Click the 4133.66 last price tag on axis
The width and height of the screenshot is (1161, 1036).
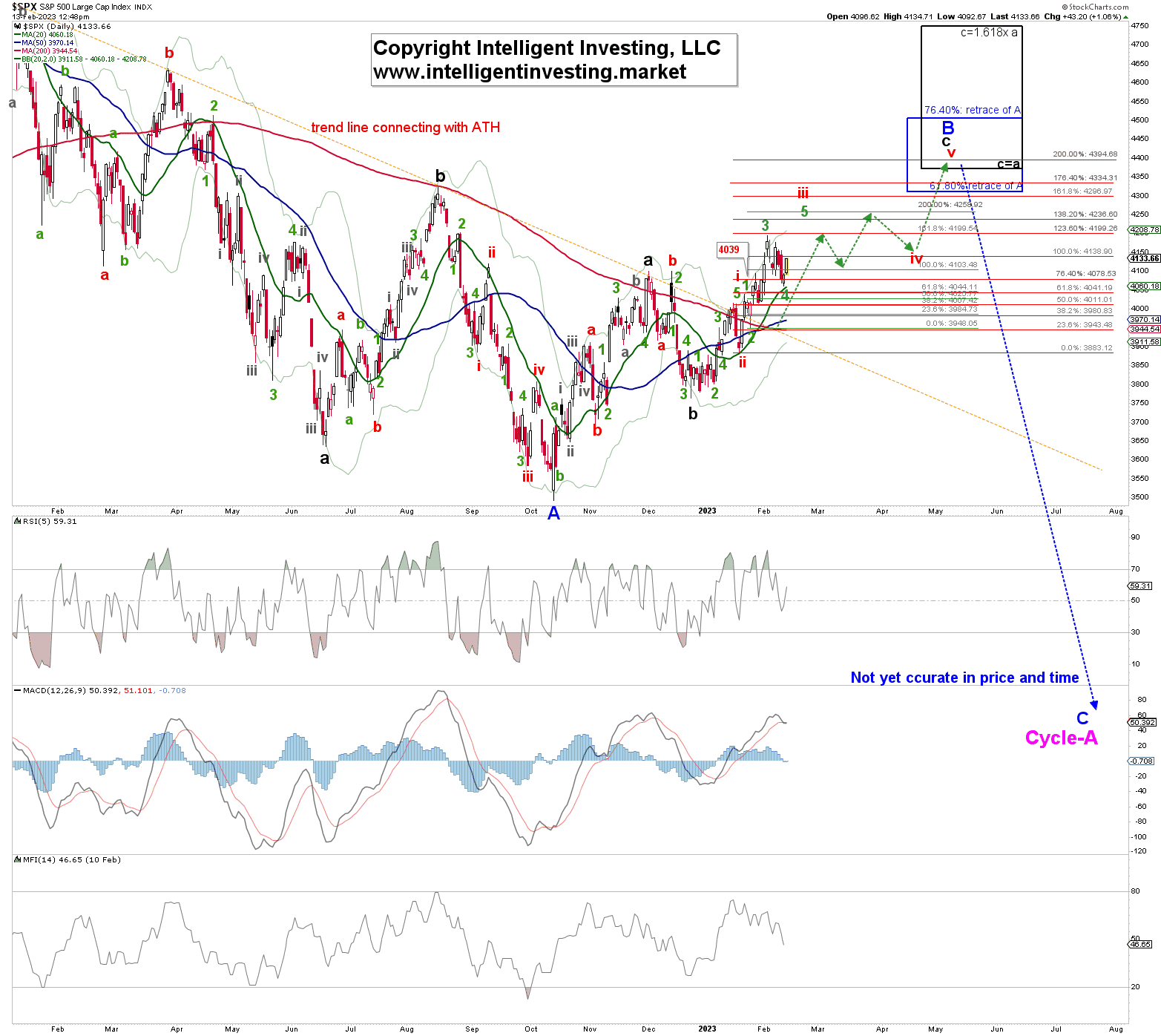click(1145, 258)
